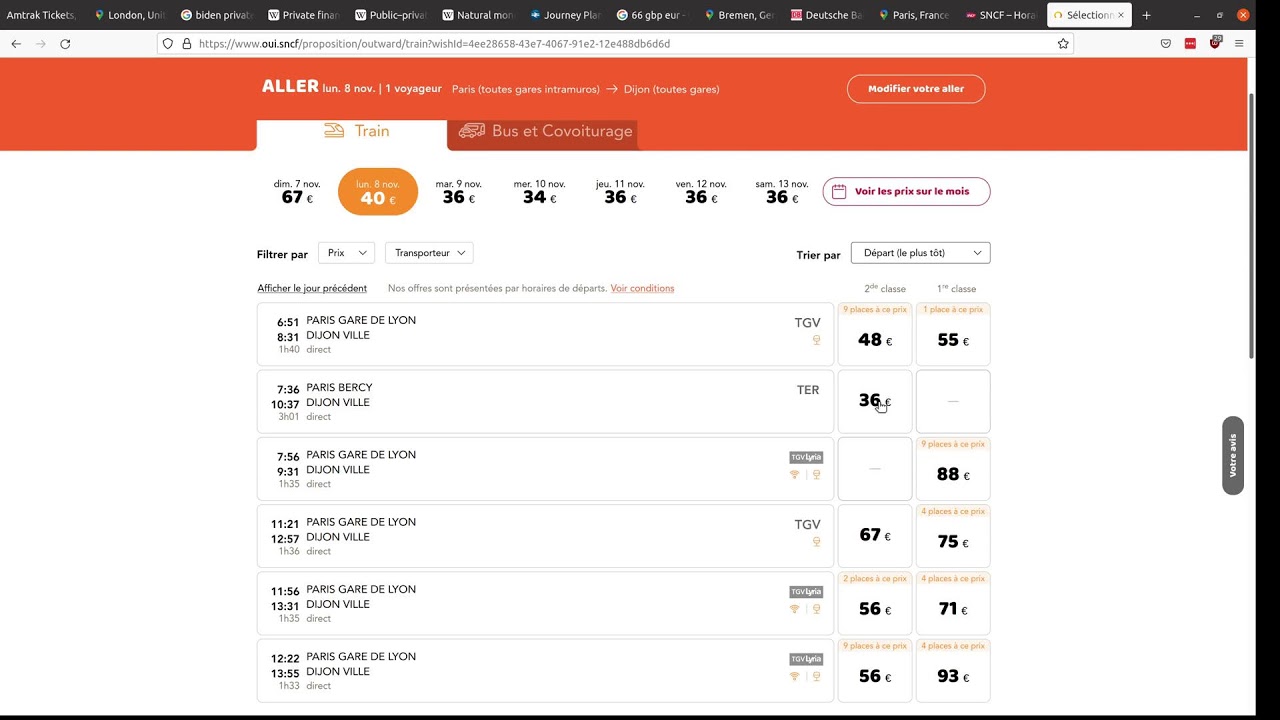Image resolution: width=1280 pixels, height=720 pixels.
Task: Click the red extension icon in the toolbar
Action: 1190,44
